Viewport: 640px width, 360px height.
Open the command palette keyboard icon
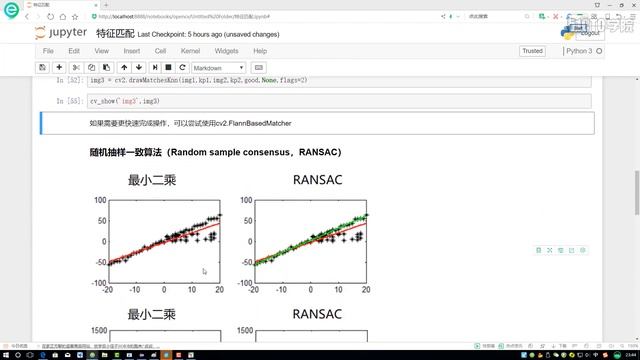click(259, 67)
